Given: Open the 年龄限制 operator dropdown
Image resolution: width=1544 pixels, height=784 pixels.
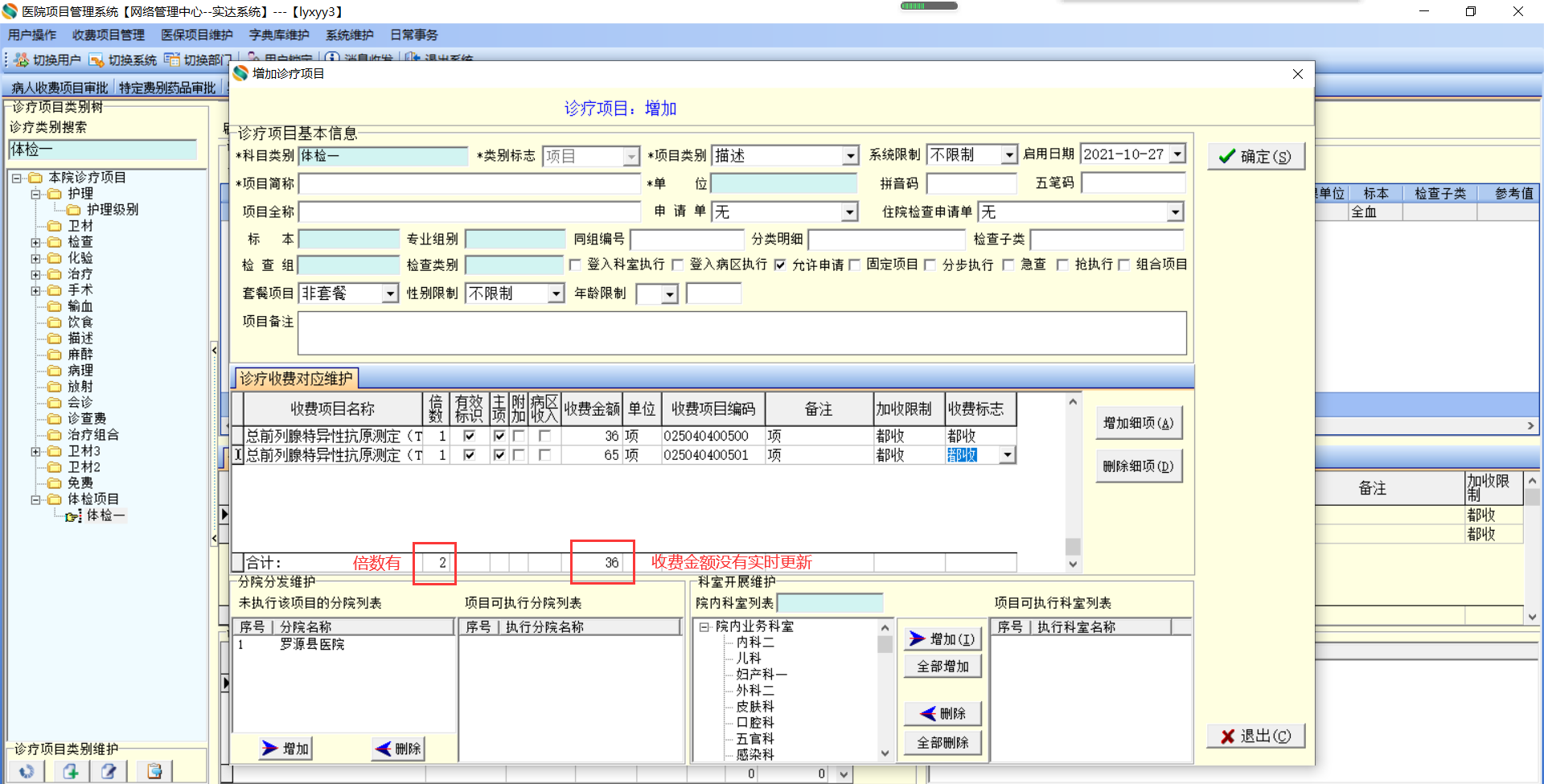Looking at the screenshot, I should pos(670,294).
